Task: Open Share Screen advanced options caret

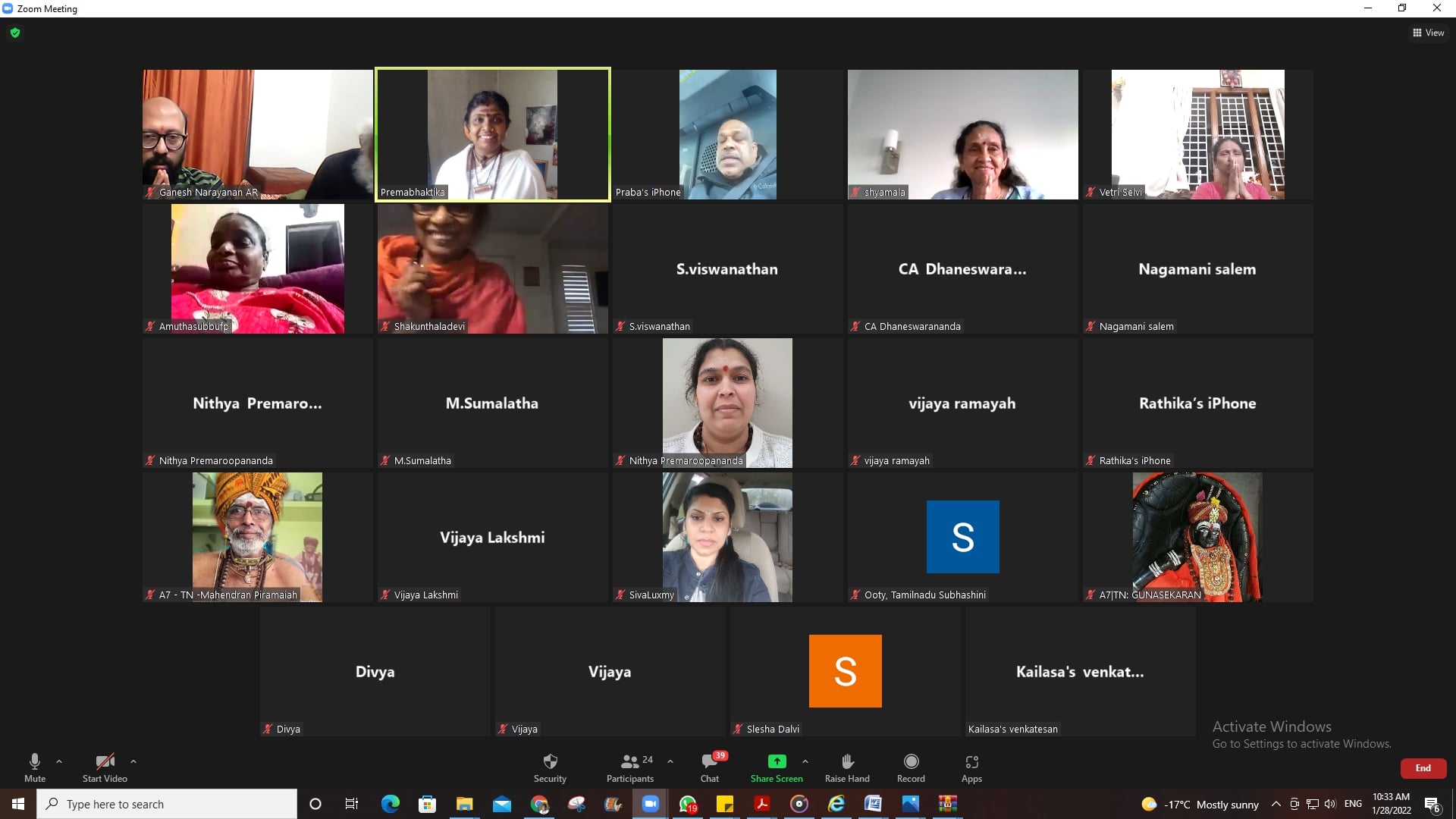Action: [805, 761]
